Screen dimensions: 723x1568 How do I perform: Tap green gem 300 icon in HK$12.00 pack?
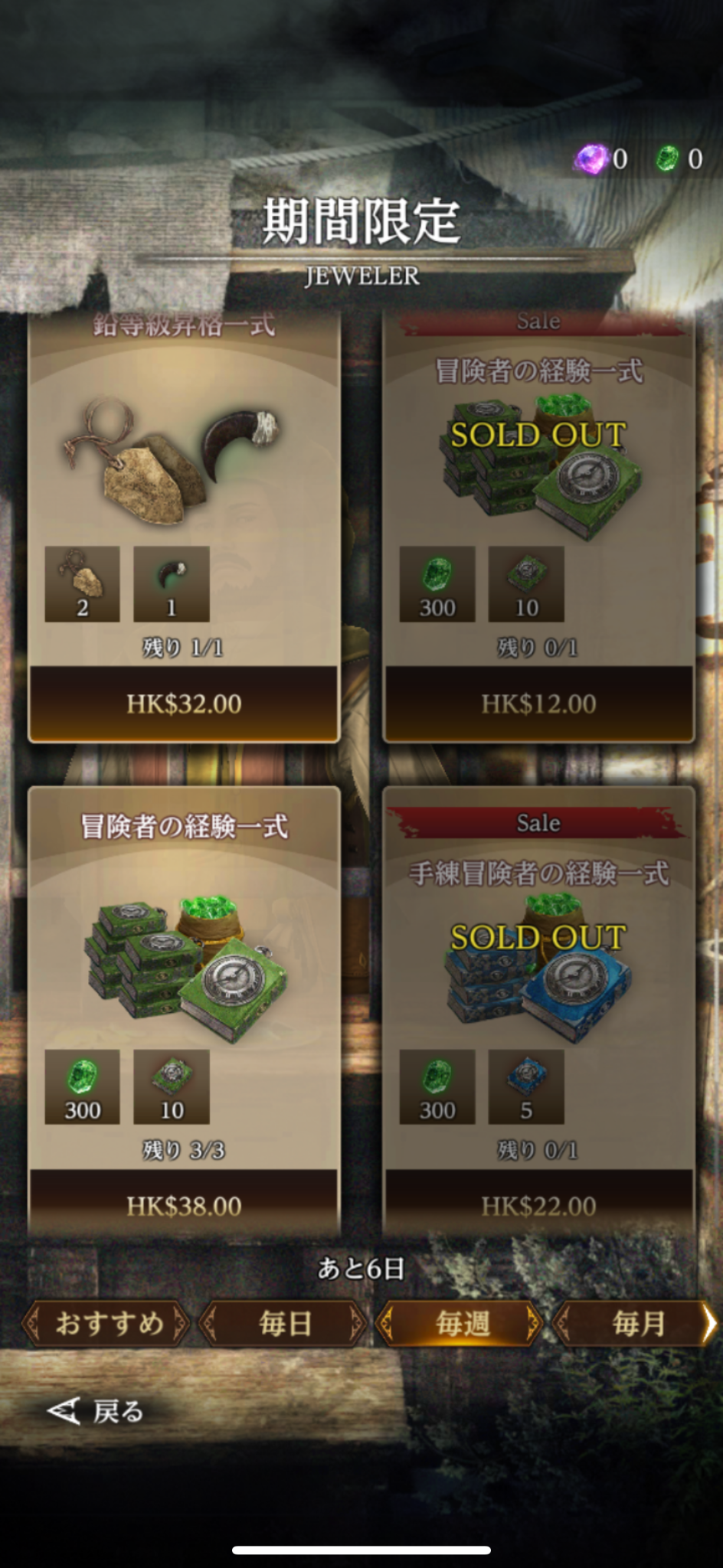(x=437, y=583)
